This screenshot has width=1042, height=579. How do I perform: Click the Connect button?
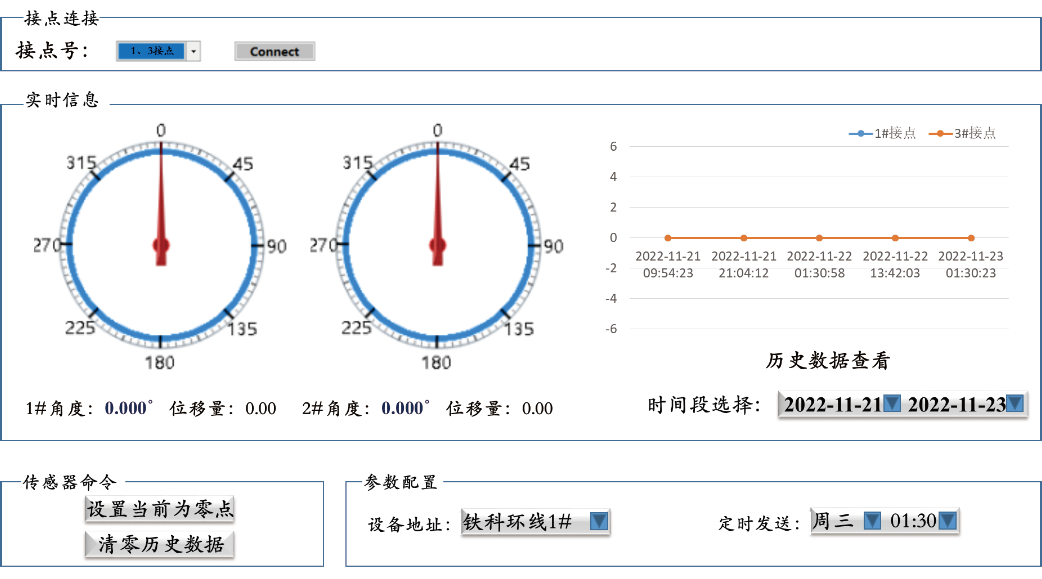274,51
